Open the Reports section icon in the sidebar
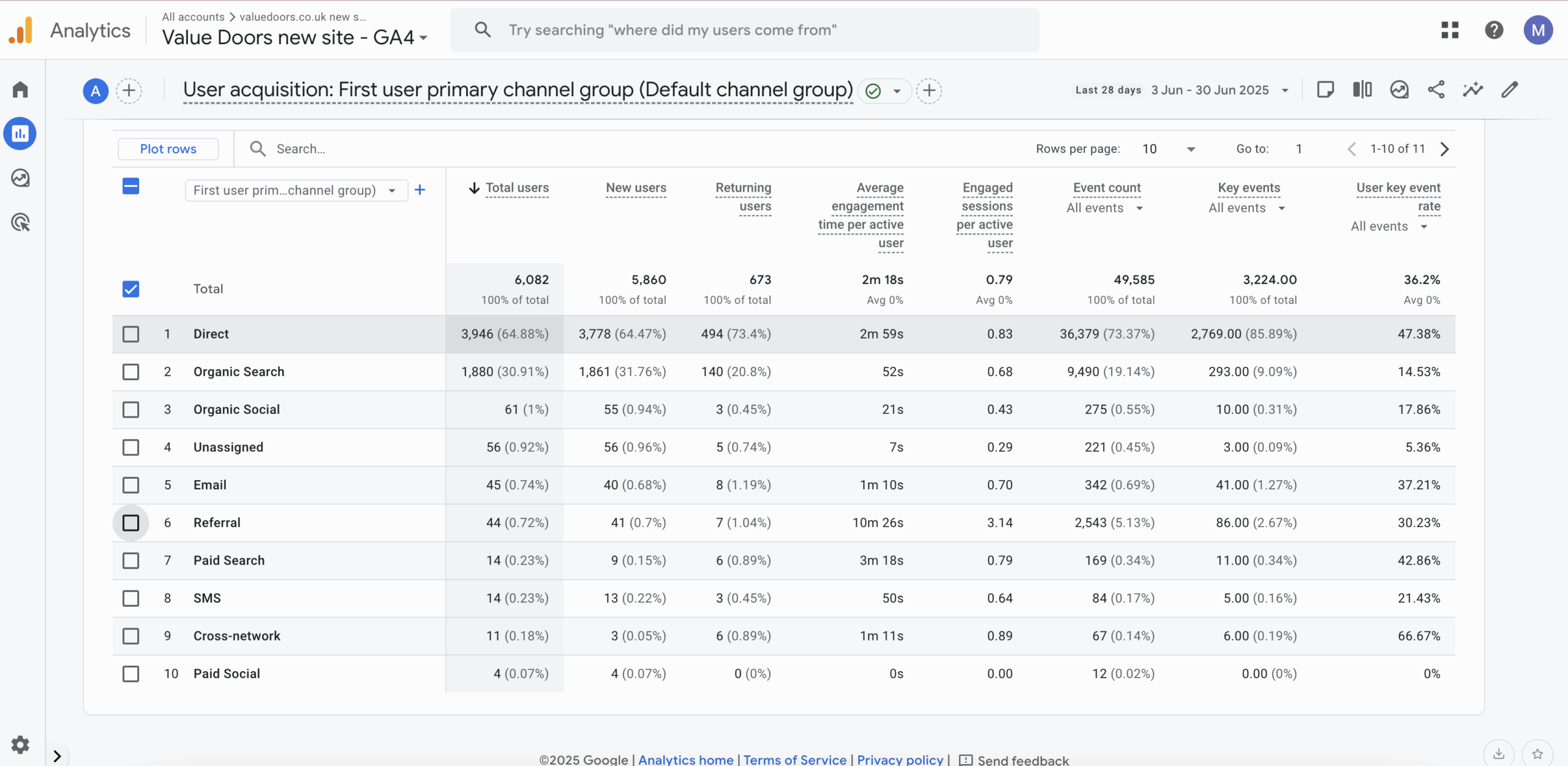Screen dimensions: 1568x766 click(20, 133)
